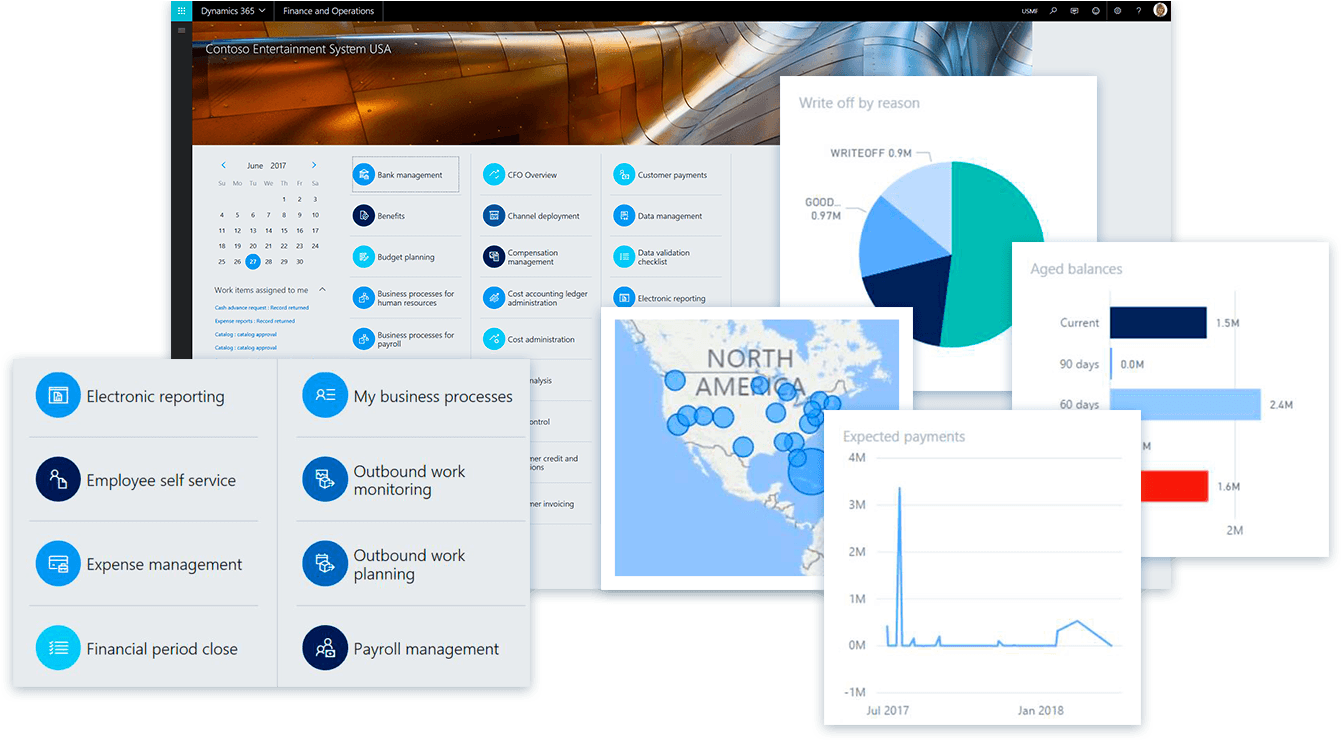The width and height of the screenshot is (1341, 740).
Task: Click Electronic reporting icon in enlarged tile panel
Action: tap(58, 396)
